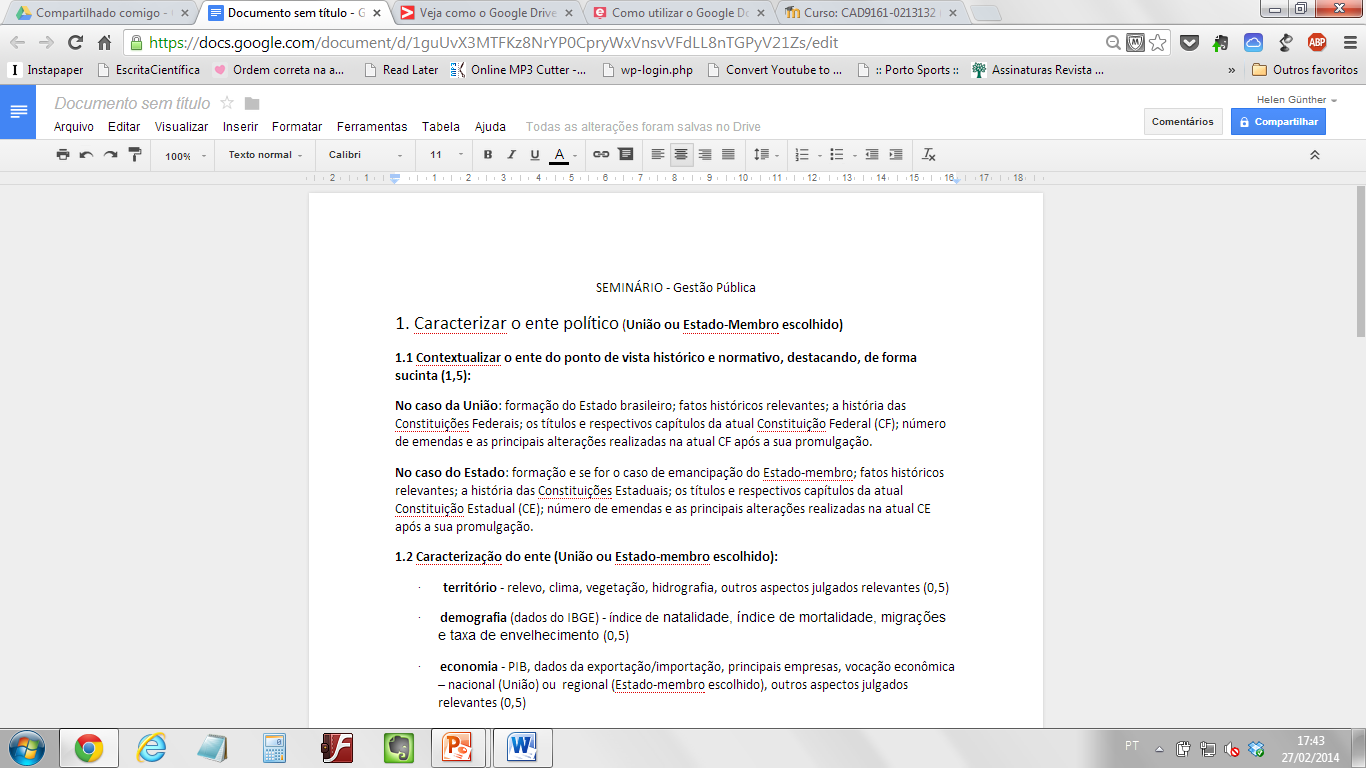Align text to the right
The height and width of the screenshot is (768, 1366).
click(705, 155)
